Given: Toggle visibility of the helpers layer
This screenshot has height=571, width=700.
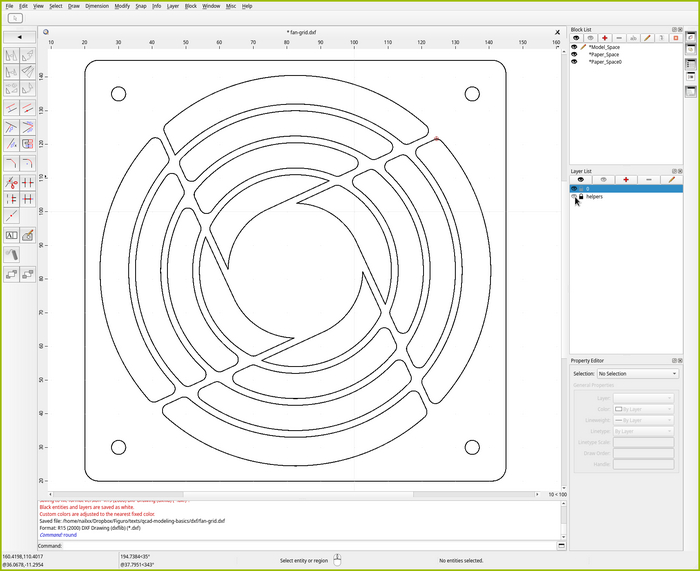Looking at the screenshot, I should [x=574, y=197].
